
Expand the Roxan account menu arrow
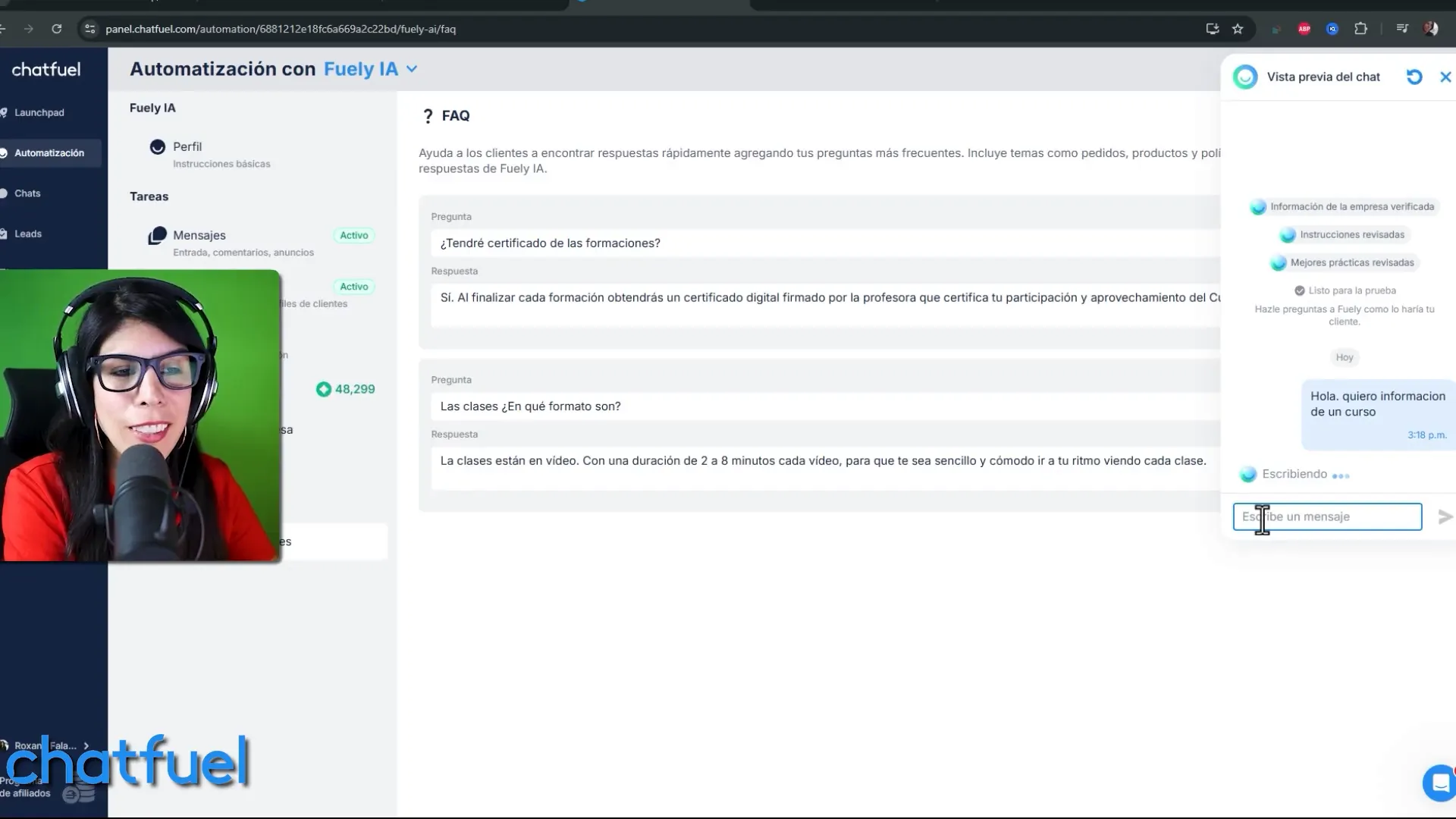point(86,745)
